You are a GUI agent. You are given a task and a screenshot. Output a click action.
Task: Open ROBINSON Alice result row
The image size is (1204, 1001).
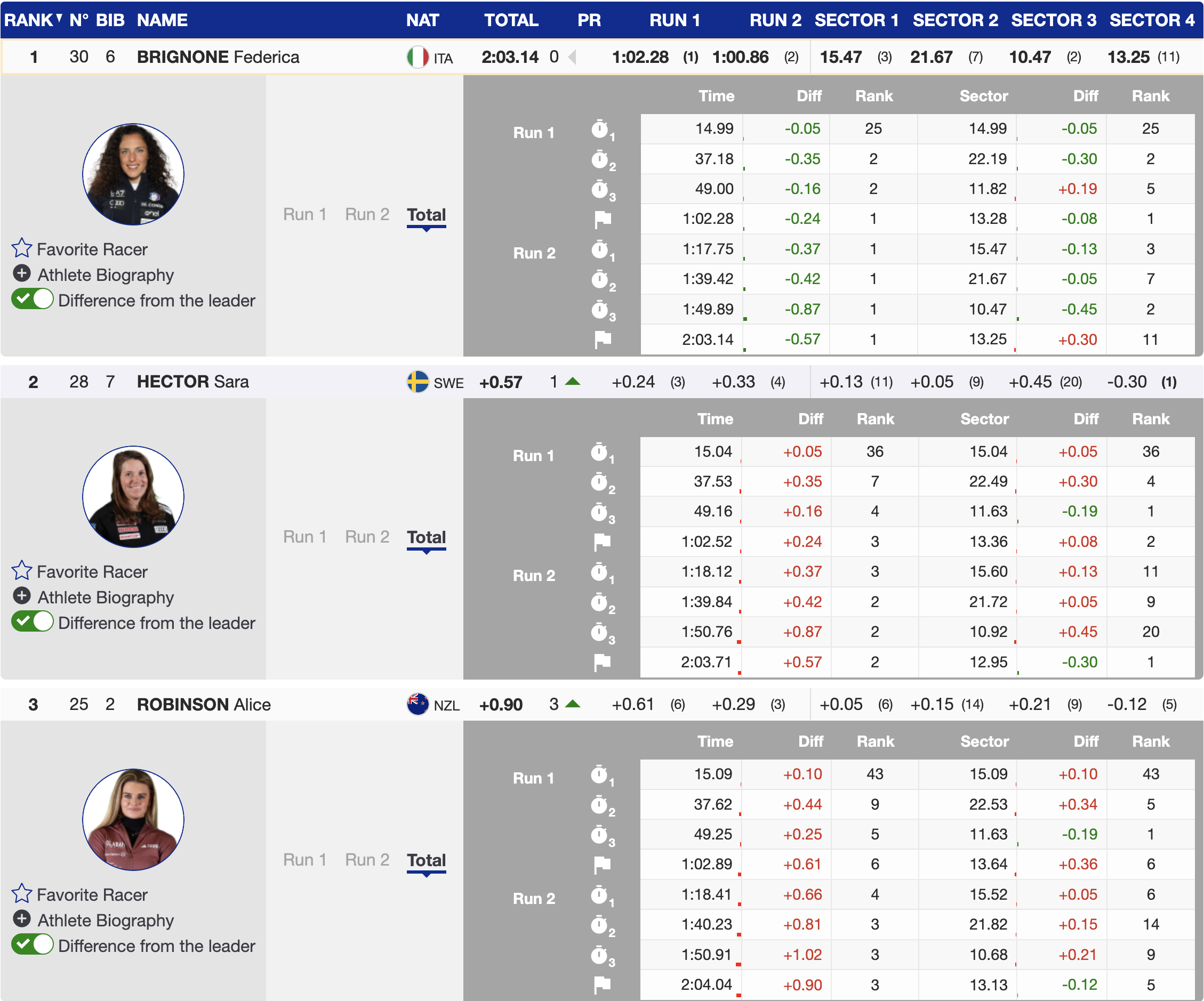click(x=204, y=704)
